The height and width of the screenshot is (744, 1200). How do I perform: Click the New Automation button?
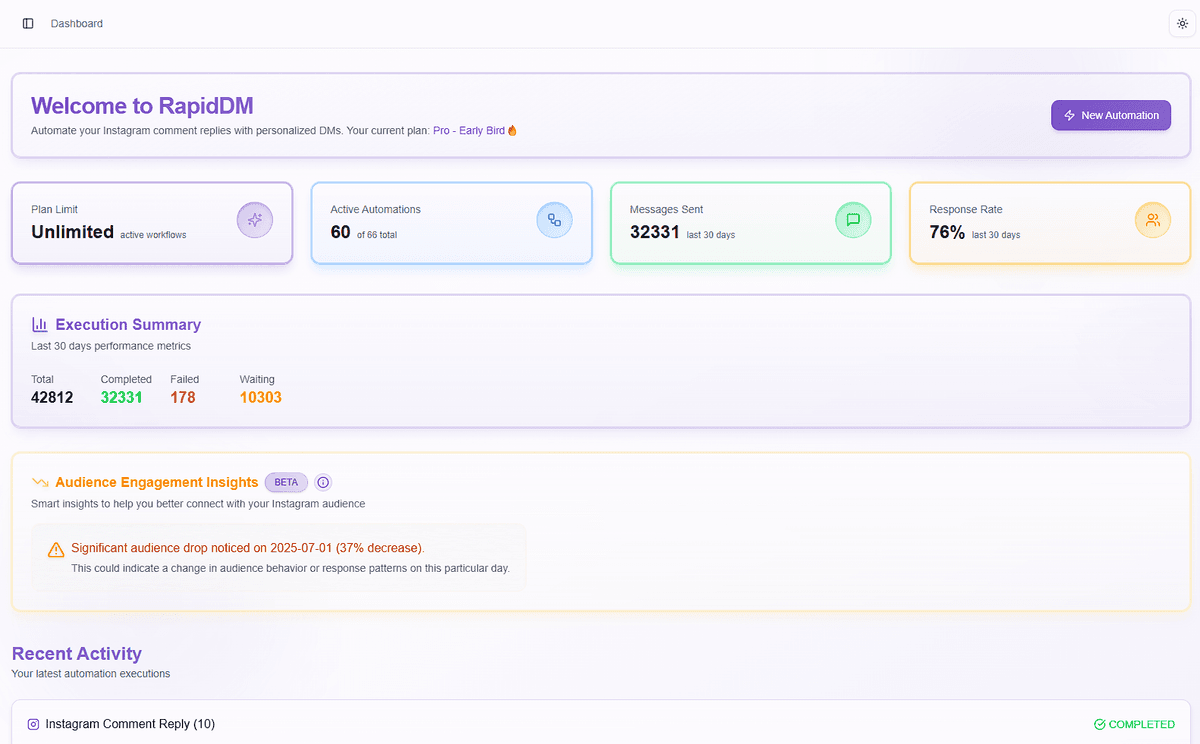[x=1110, y=115]
